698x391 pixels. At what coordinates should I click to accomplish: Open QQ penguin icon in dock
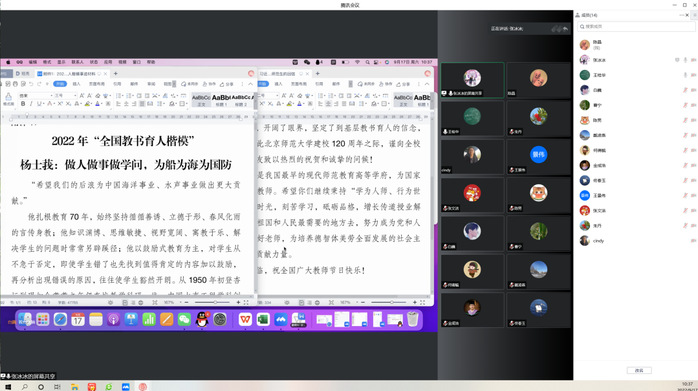[202, 319]
